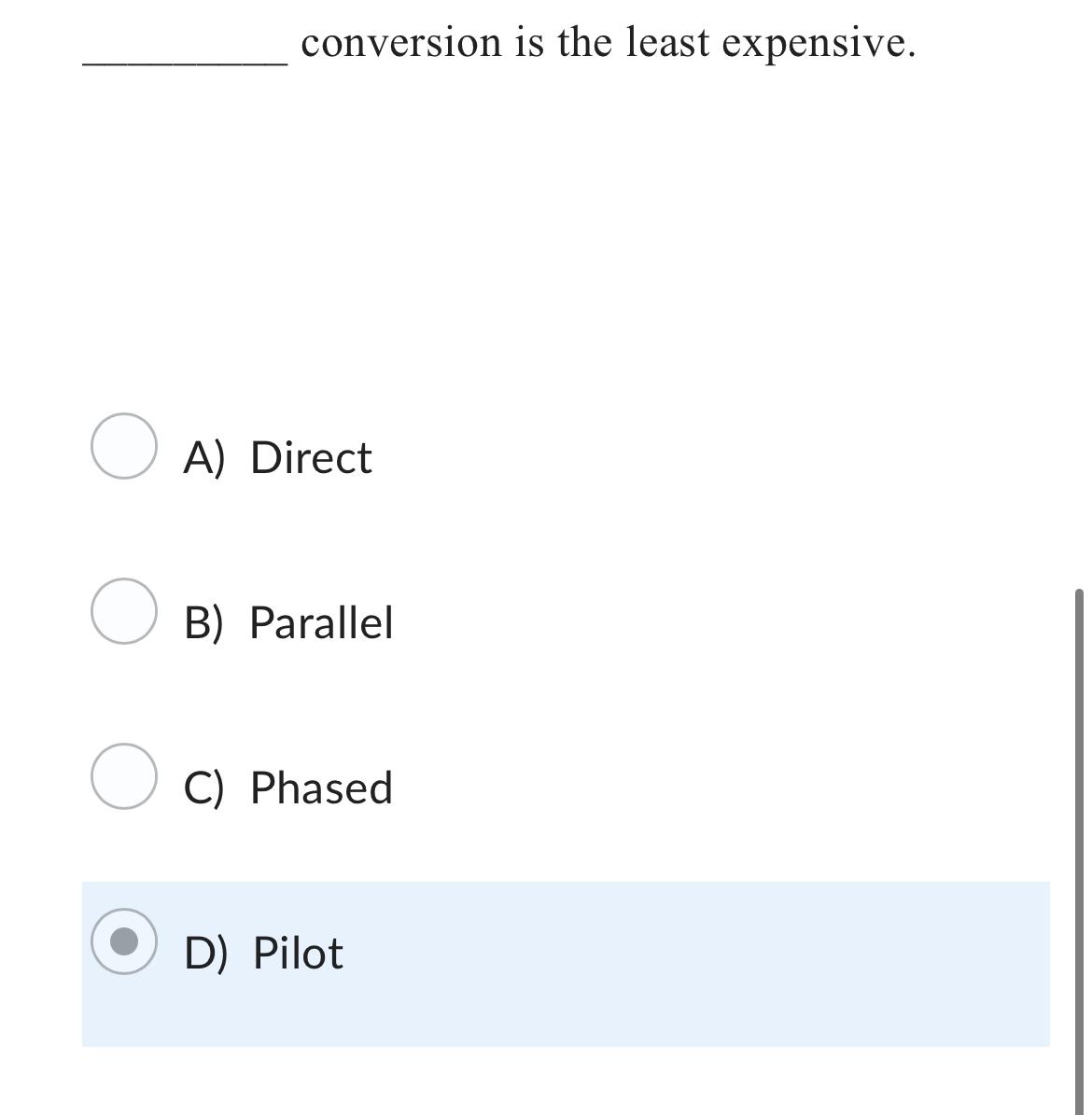Viewport: 1092px width, 1115px height.
Task: Click the 'Parallel' option label text
Action: pyautogui.click(x=320, y=623)
